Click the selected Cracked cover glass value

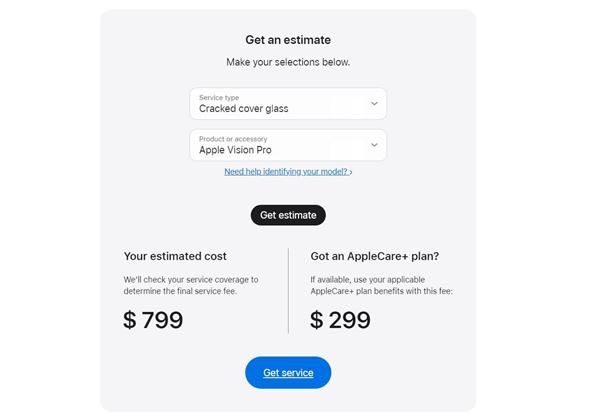[x=243, y=109]
